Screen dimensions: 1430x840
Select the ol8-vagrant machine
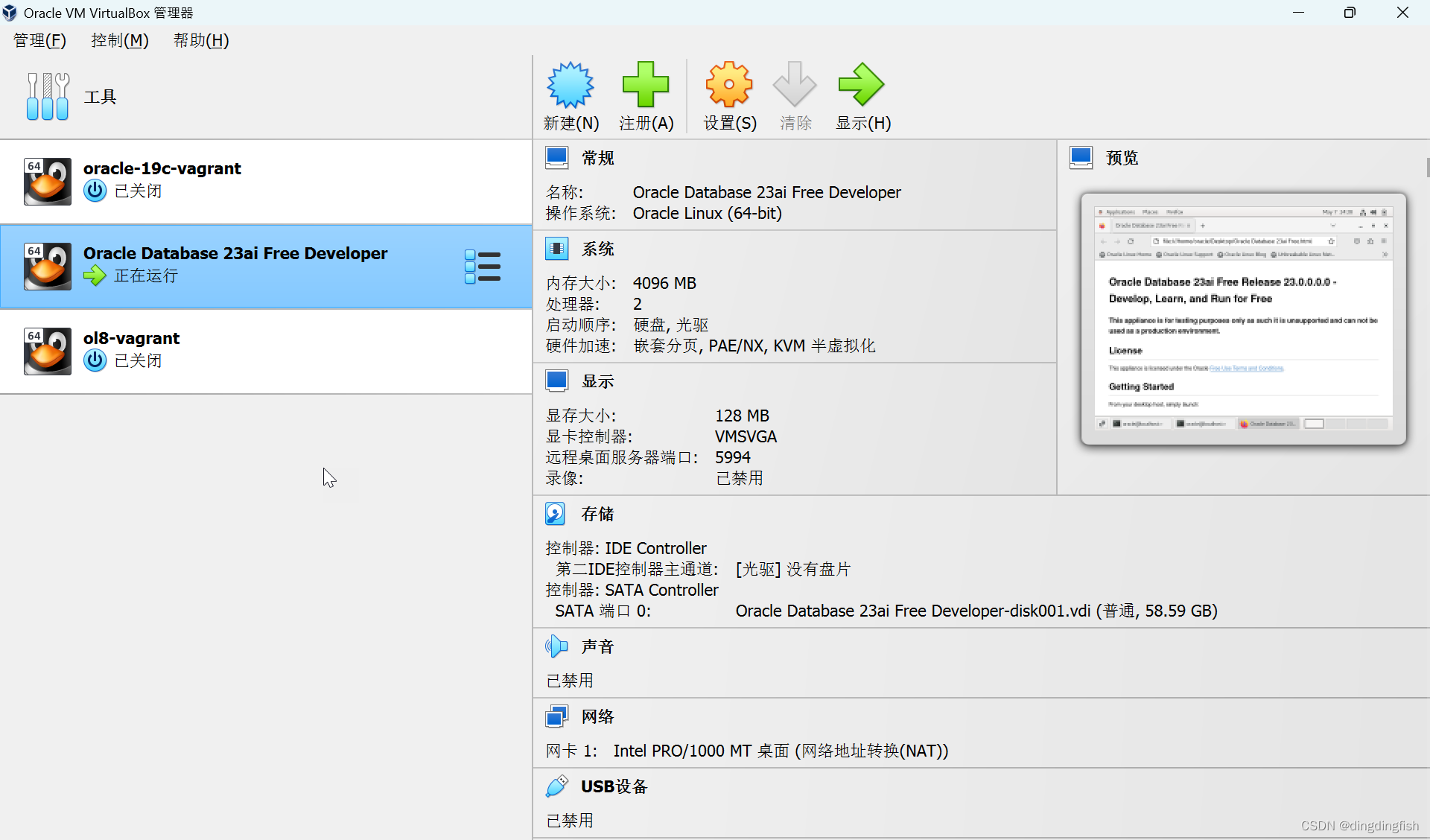[x=266, y=351]
